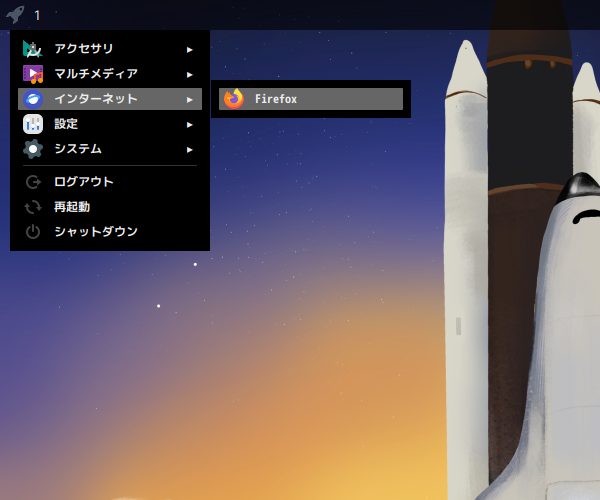The height and width of the screenshot is (500, 600).
Task: Click the 設定 sliders icon
Action: (x=33, y=124)
